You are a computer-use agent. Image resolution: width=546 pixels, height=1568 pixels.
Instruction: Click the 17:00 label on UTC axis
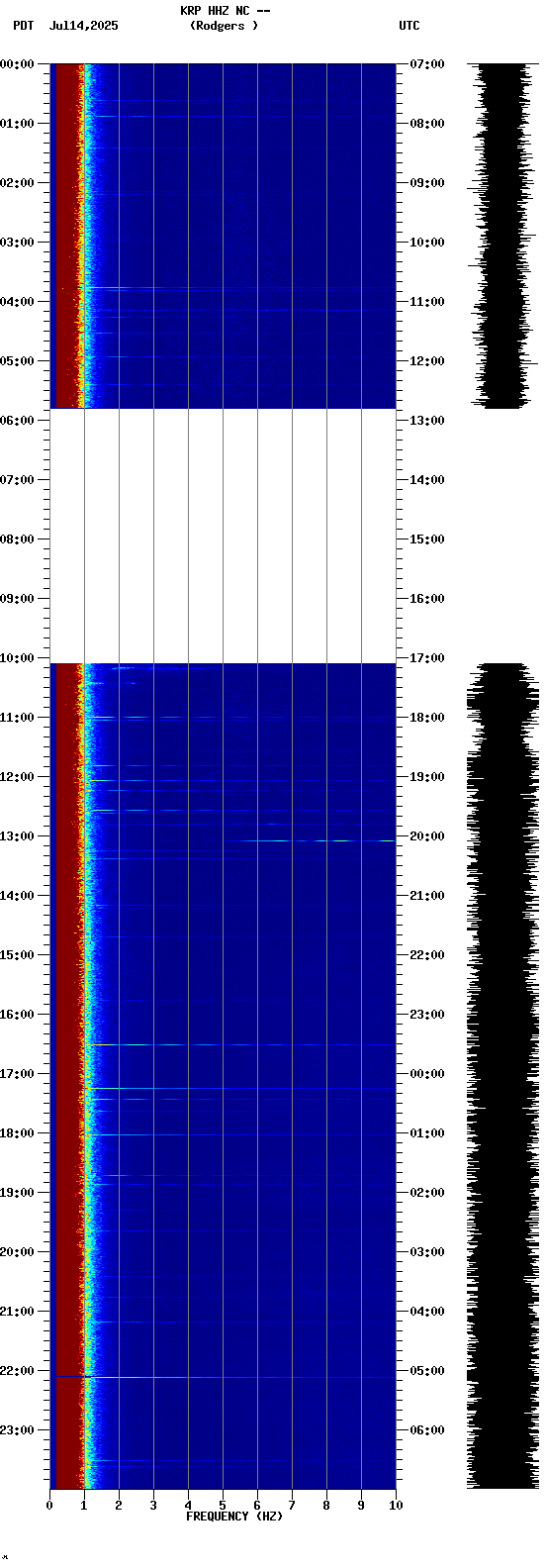pos(427,658)
